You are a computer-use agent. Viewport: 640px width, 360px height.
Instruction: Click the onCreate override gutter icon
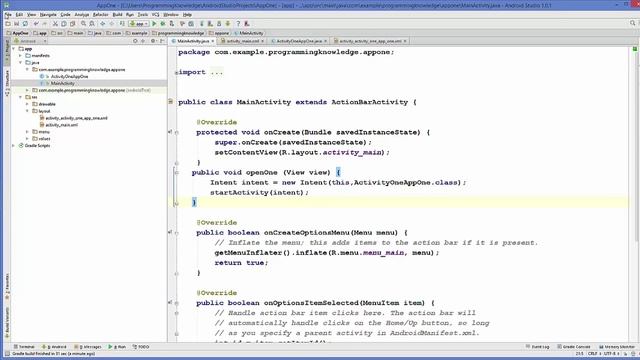[x=170, y=132]
